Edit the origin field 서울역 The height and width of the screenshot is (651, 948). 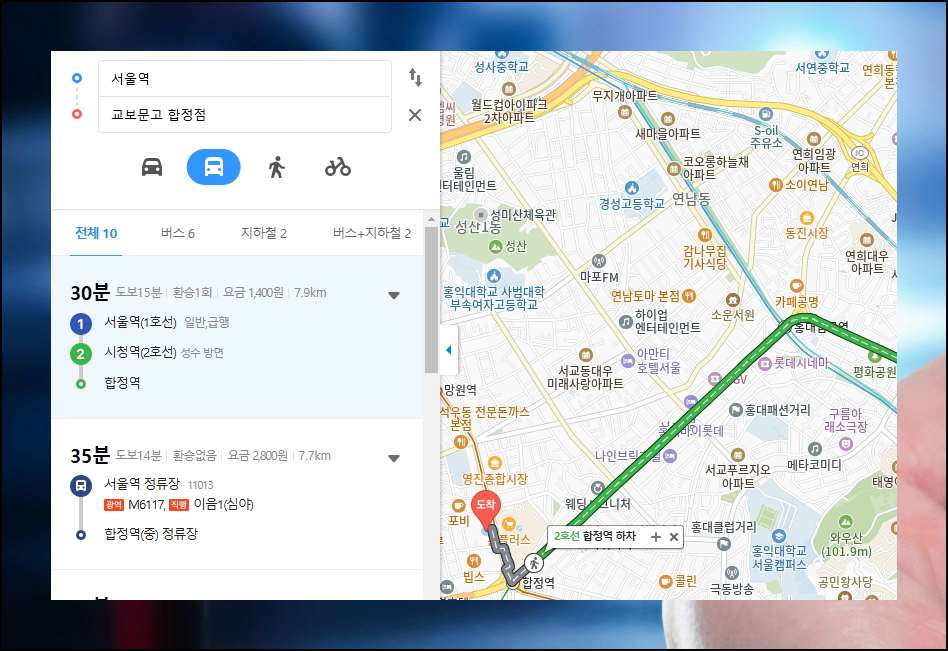[x=245, y=79]
